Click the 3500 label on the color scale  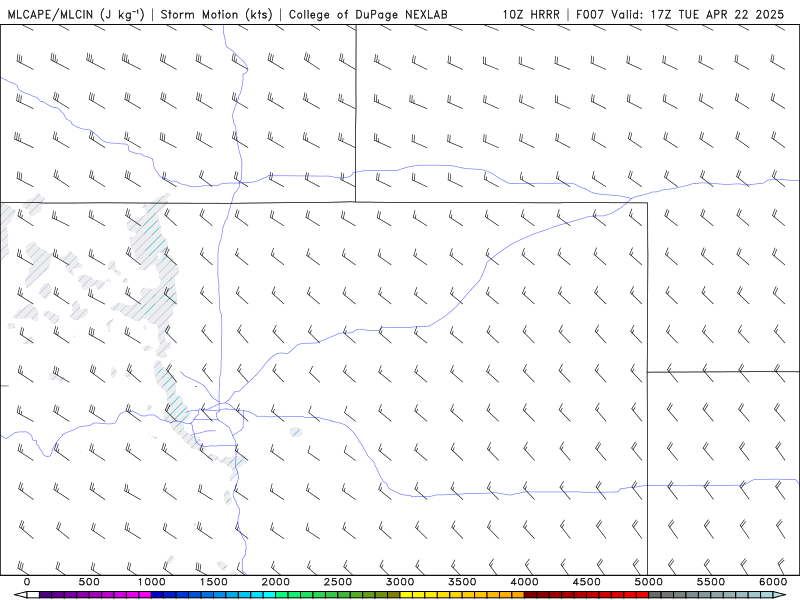[x=463, y=582]
